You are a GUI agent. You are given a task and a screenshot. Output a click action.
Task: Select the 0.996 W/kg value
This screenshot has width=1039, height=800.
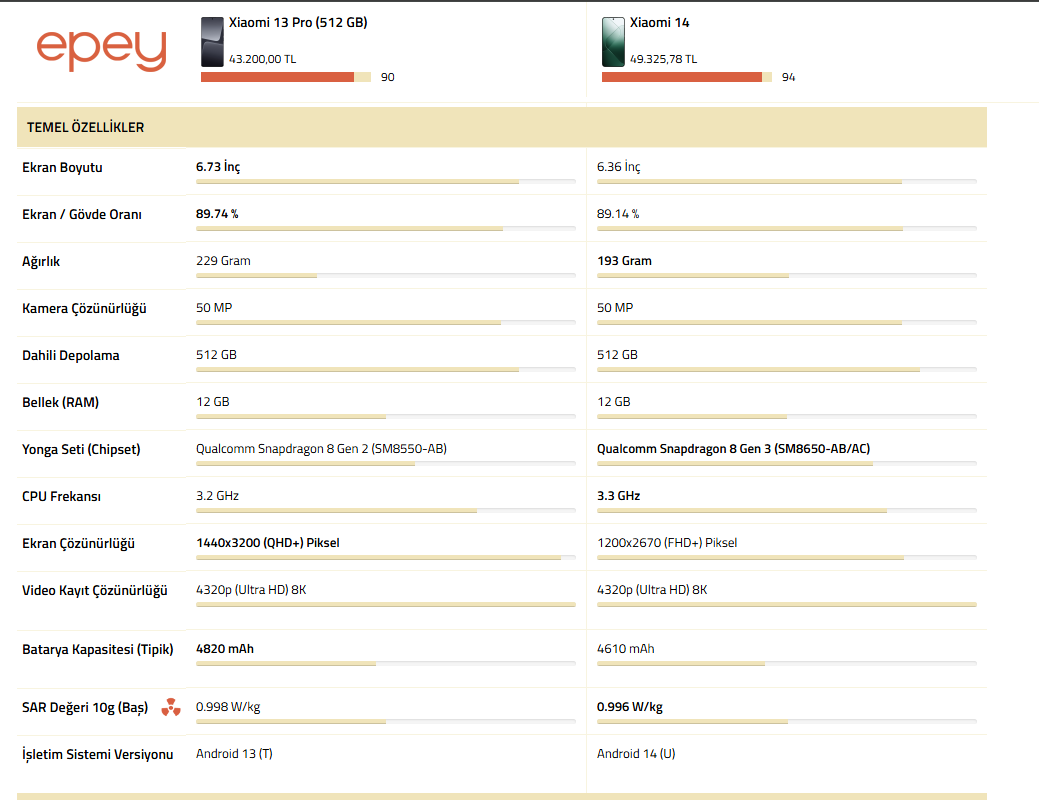click(x=629, y=707)
